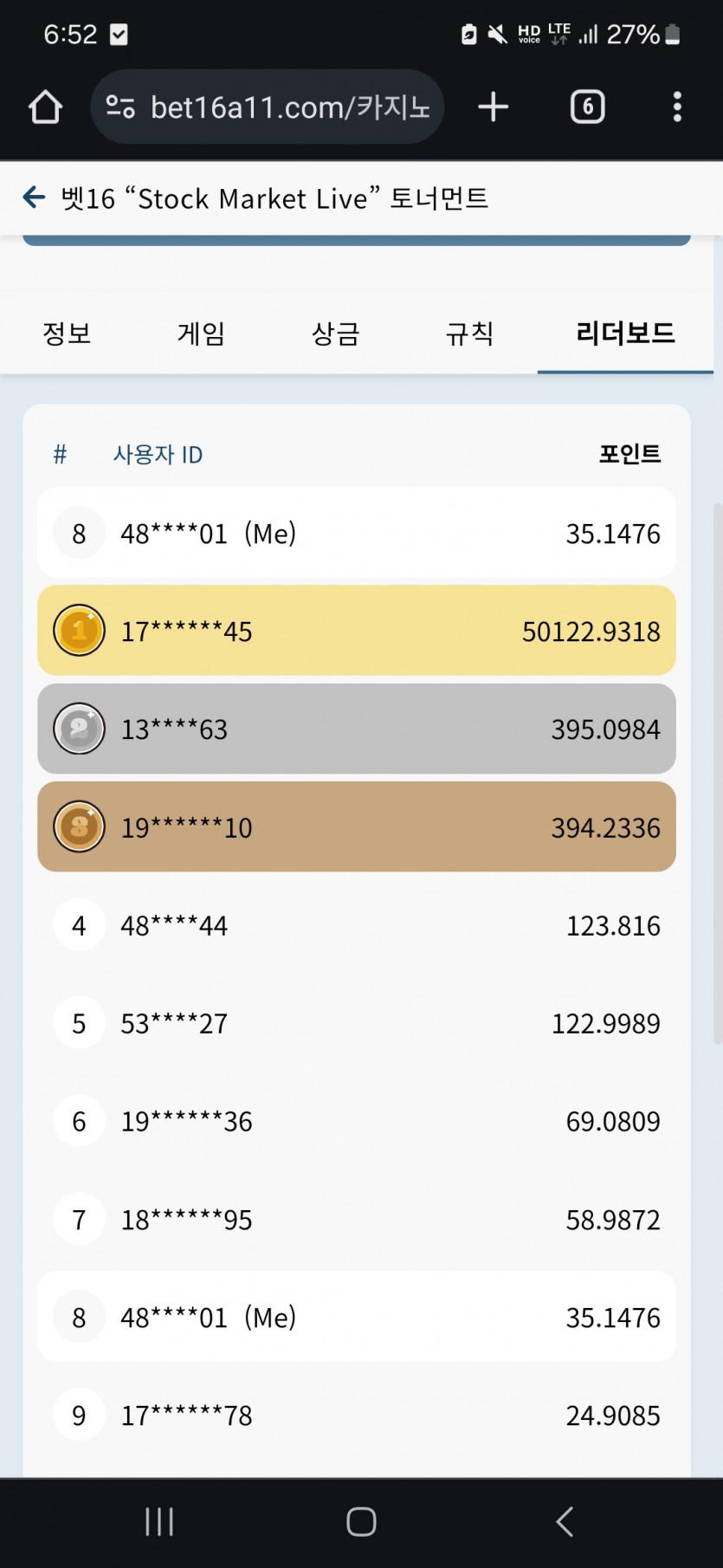Screen dimensions: 723x1568
Task: Switch to the 게임 tab
Action: (x=201, y=334)
